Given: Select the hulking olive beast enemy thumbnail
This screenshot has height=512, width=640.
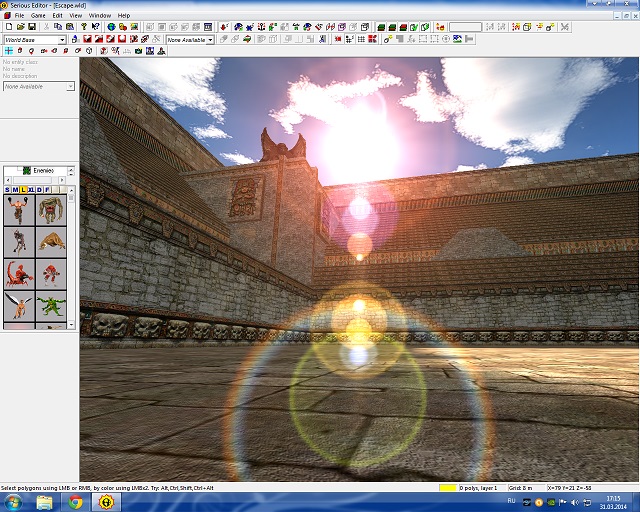Looking at the screenshot, I should (x=51, y=210).
